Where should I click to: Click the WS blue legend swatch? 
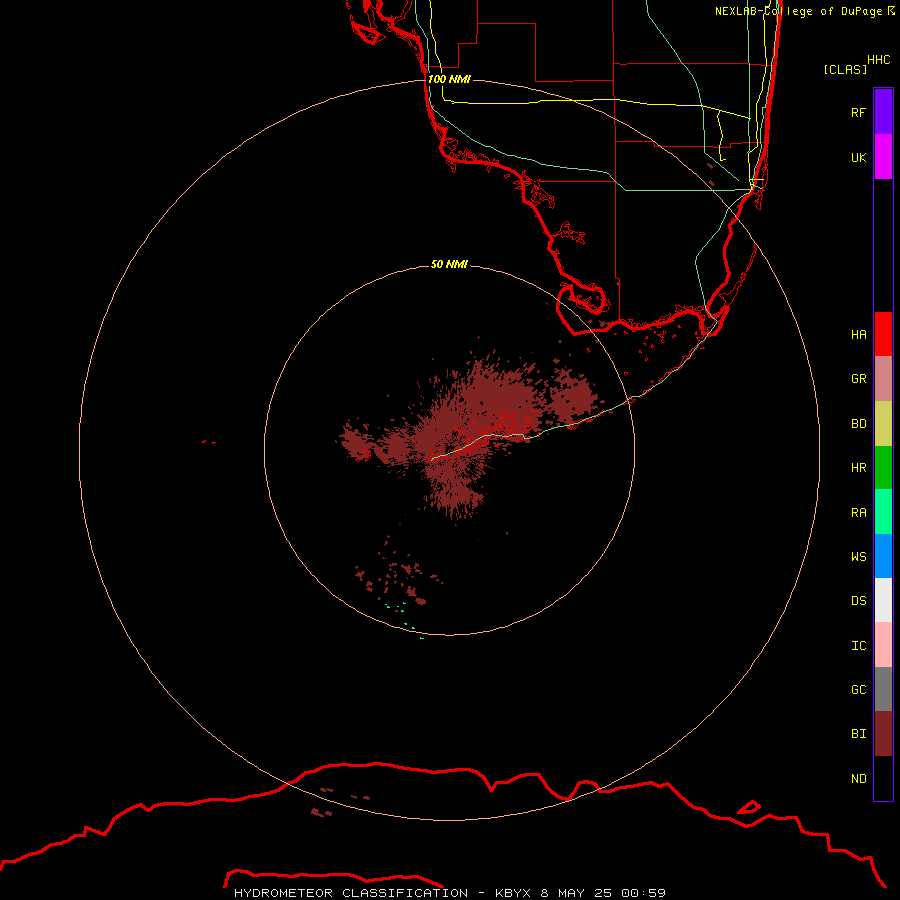883,556
